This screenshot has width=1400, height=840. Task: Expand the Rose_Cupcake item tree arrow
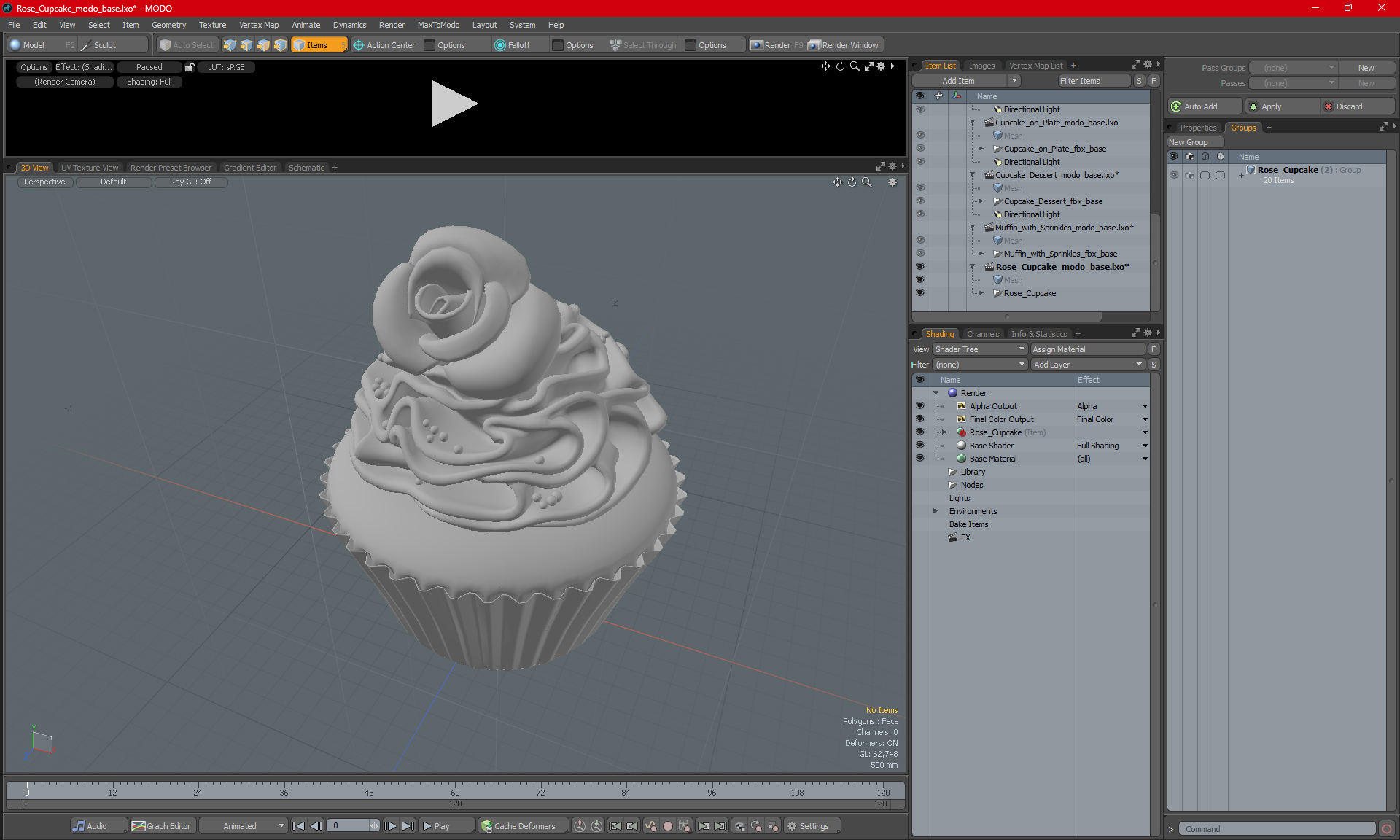981,293
